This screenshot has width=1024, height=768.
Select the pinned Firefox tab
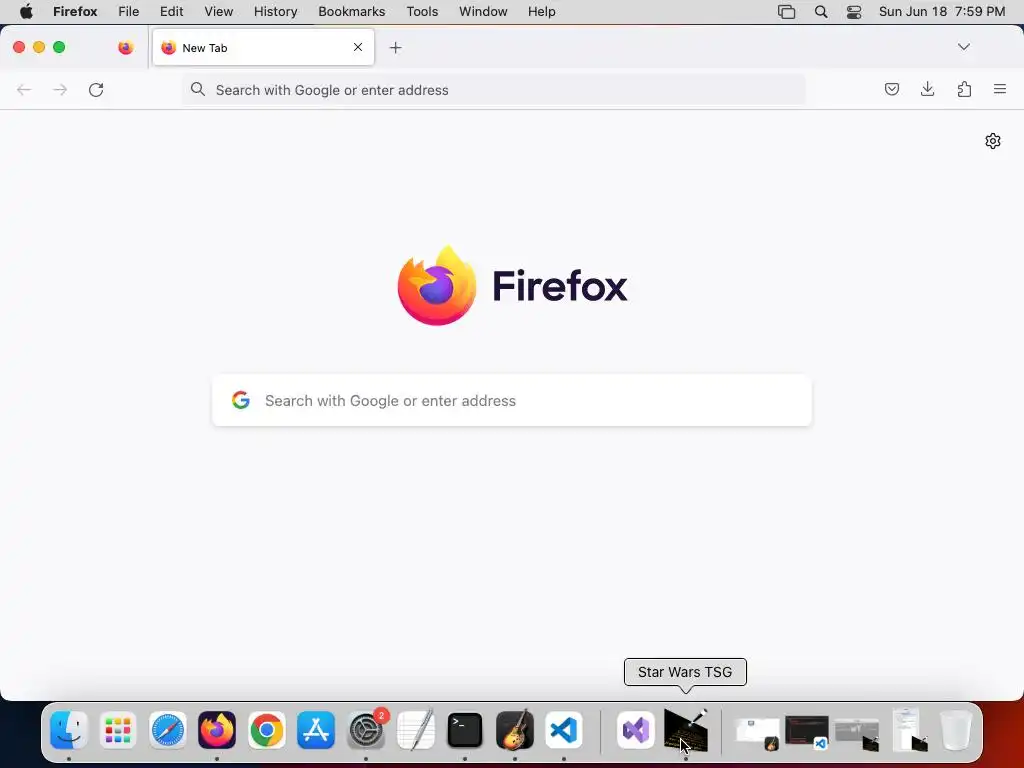point(125,48)
